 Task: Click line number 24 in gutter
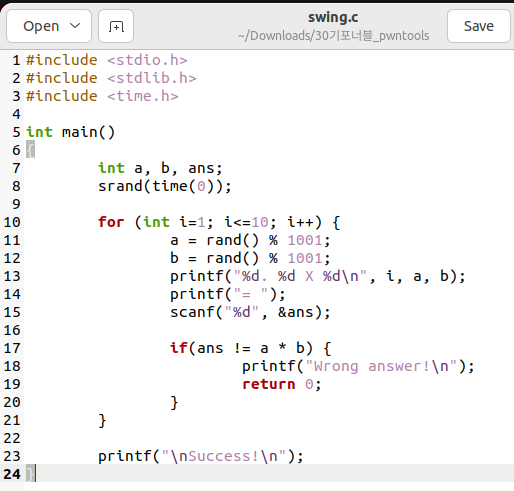[x=12, y=474]
